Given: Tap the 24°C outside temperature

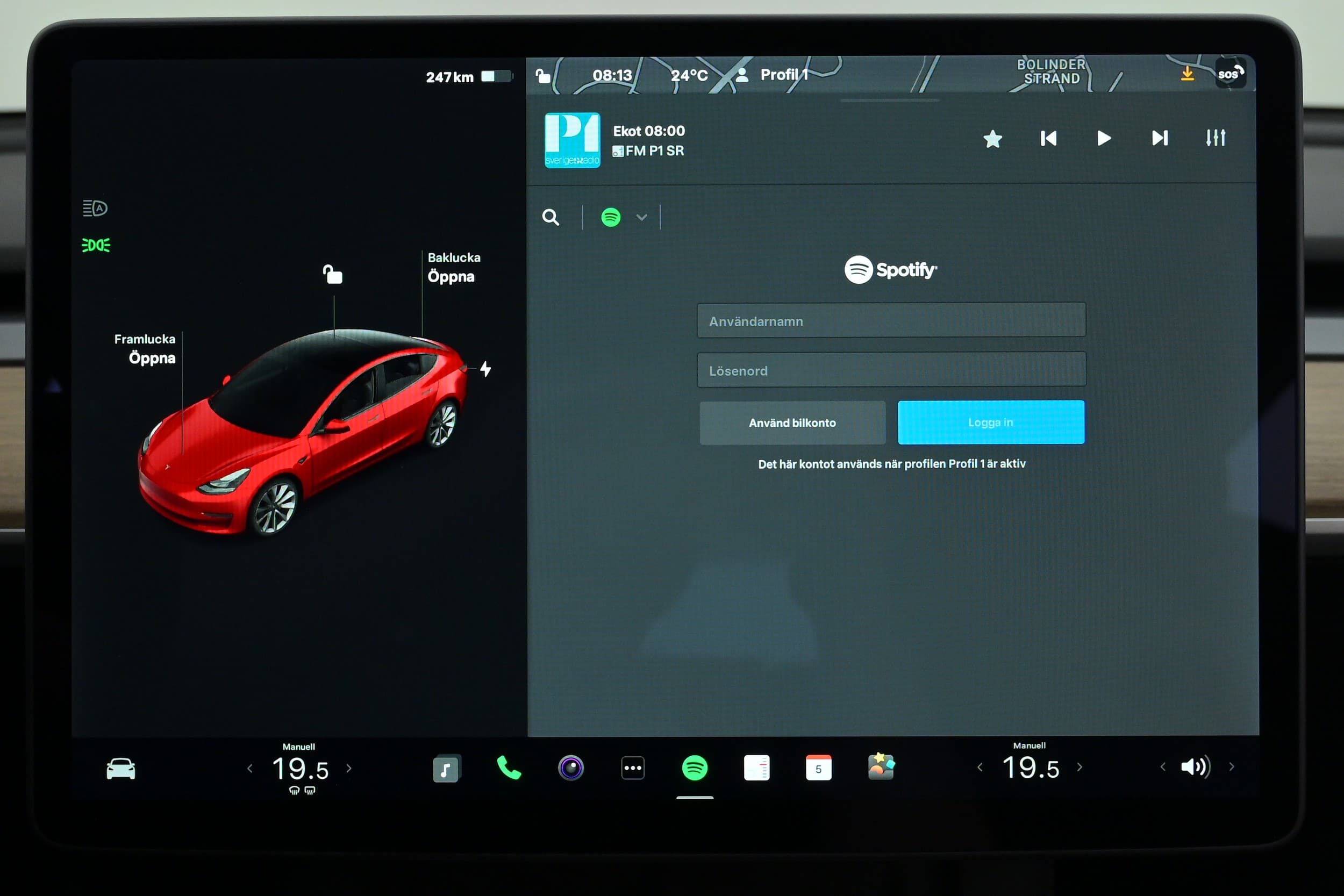Looking at the screenshot, I should [x=689, y=75].
